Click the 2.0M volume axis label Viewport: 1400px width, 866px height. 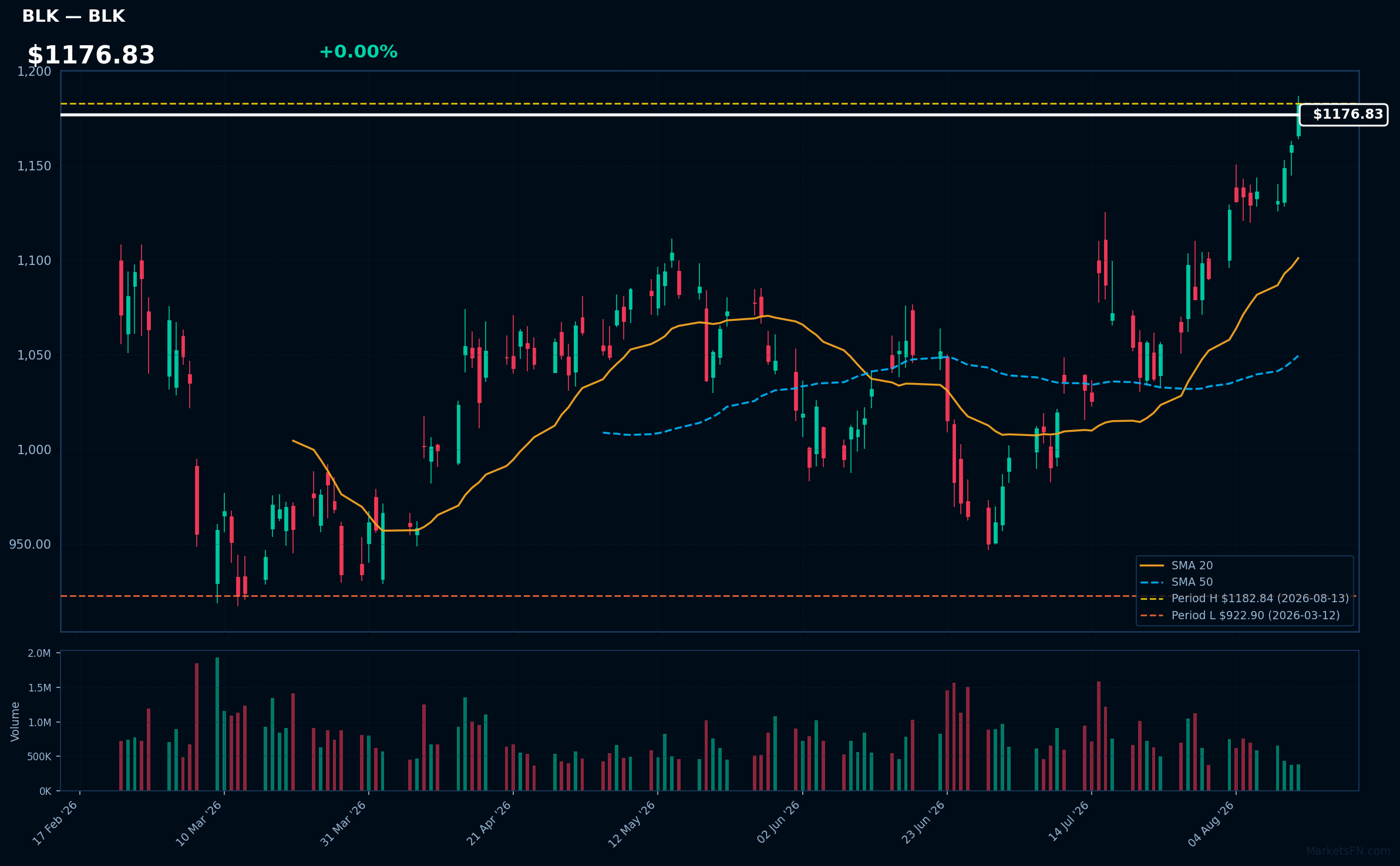(x=39, y=653)
